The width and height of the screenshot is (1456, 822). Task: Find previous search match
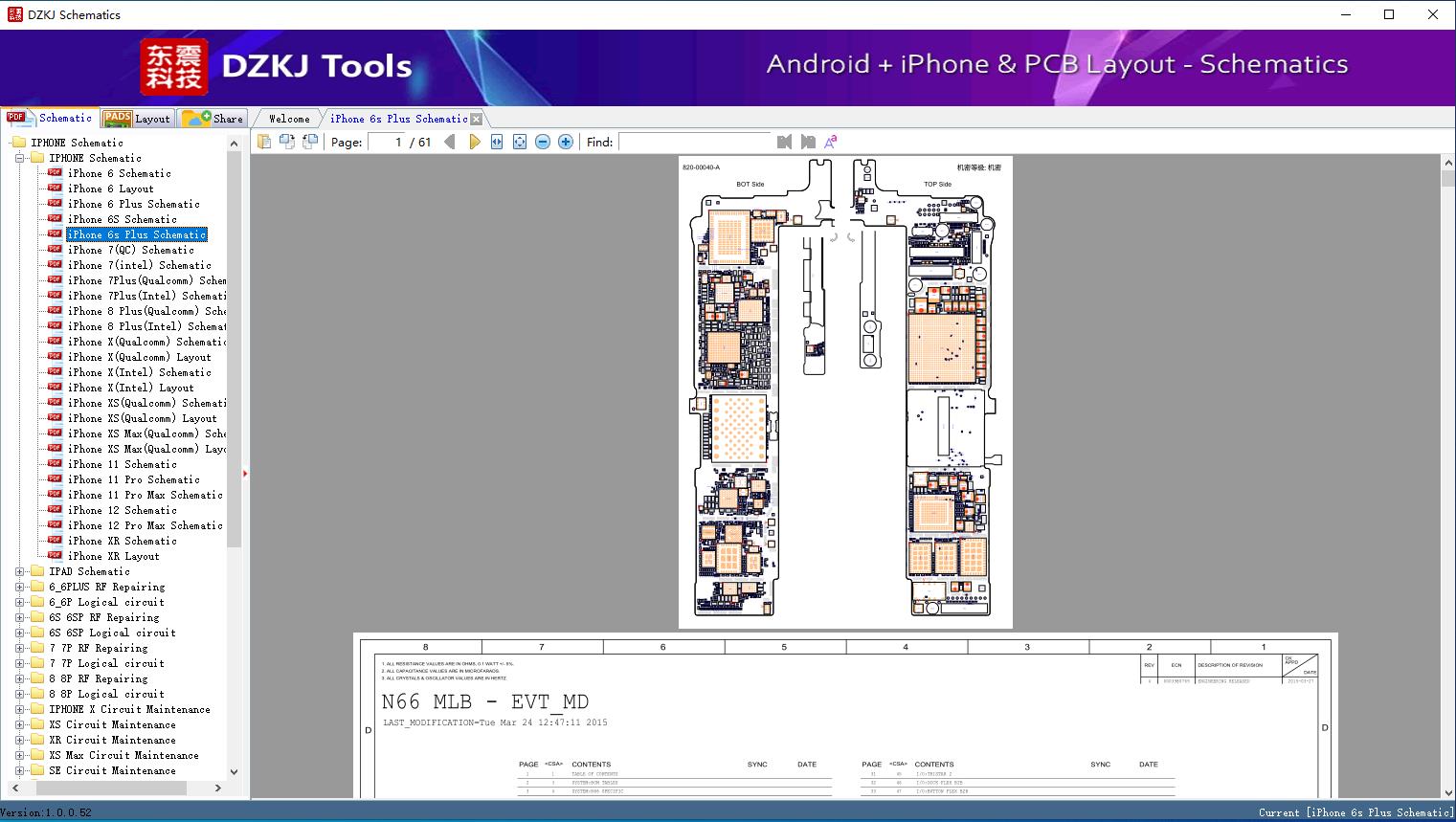[785, 142]
